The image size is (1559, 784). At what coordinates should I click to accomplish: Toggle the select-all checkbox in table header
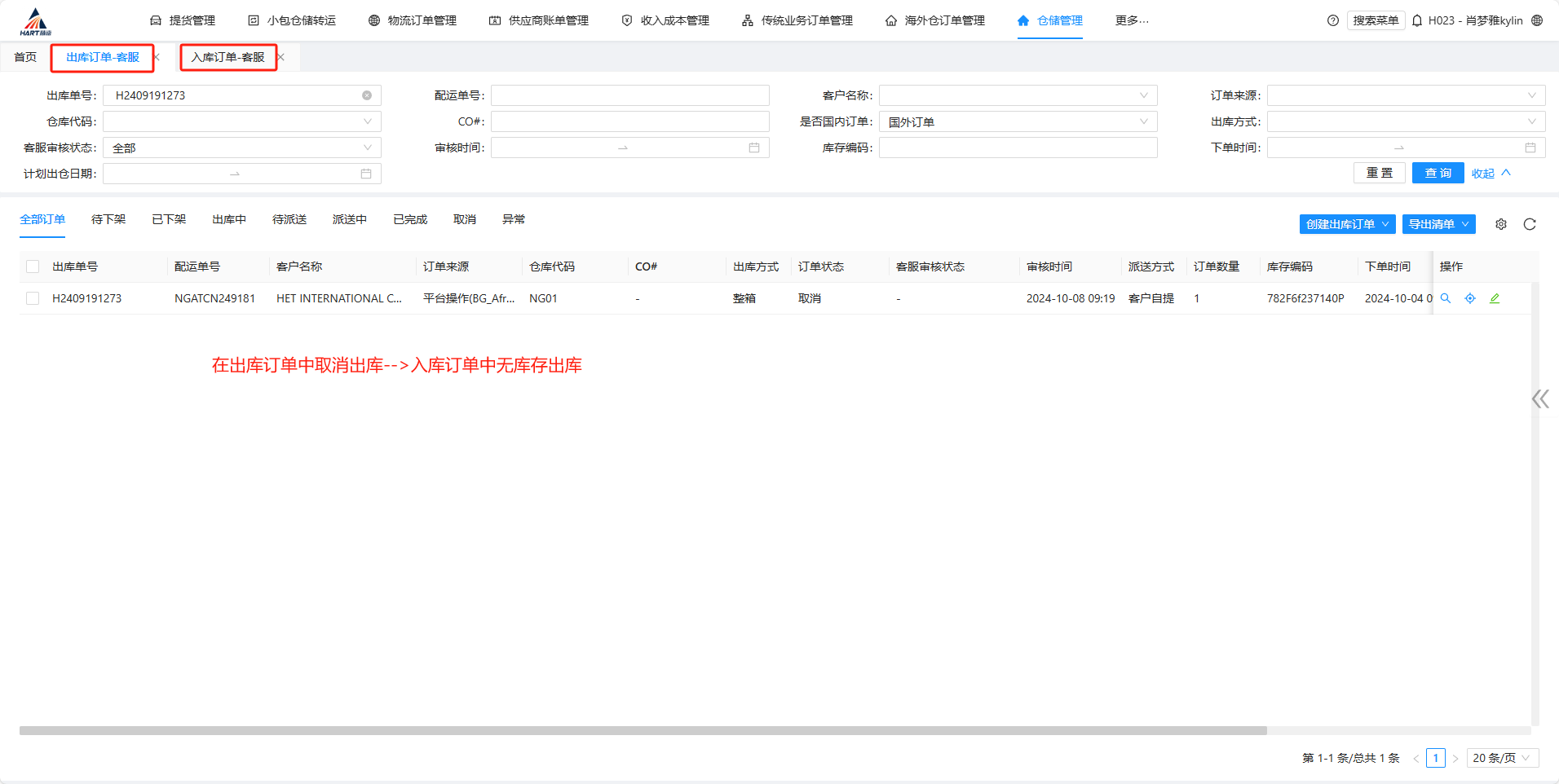[33, 266]
